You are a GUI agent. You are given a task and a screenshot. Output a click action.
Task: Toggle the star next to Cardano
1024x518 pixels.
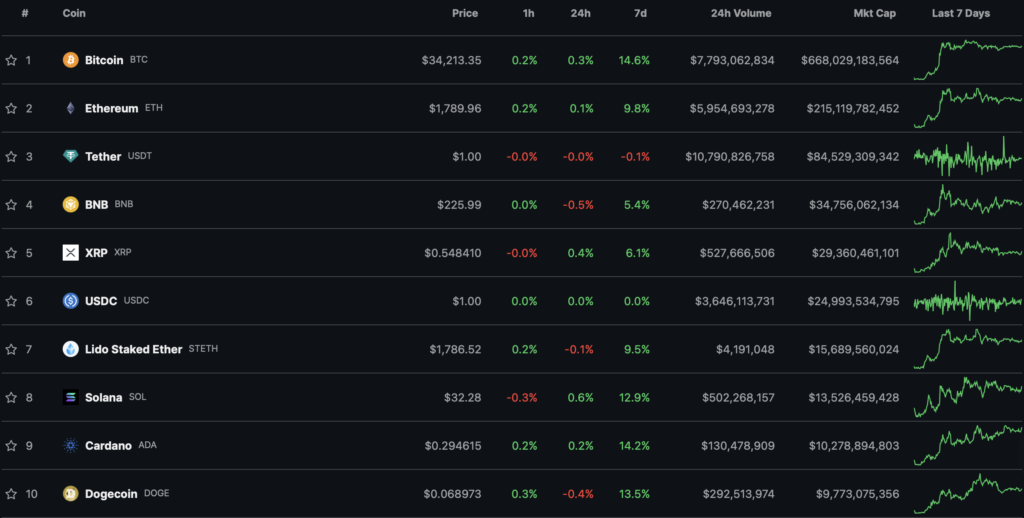[11, 445]
